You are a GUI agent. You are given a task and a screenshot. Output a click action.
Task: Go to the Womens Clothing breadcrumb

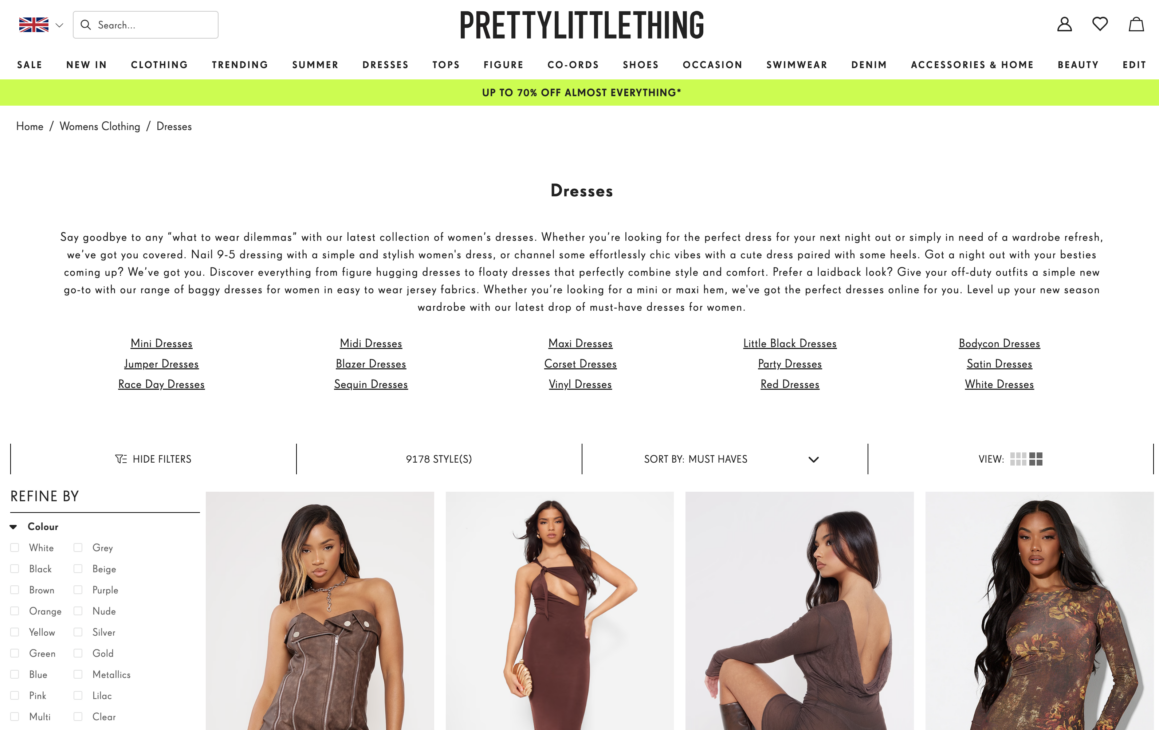point(100,126)
